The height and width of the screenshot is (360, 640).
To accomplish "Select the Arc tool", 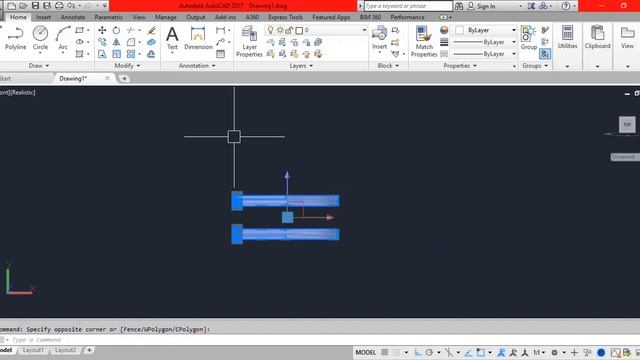I will tap(63, 38).
